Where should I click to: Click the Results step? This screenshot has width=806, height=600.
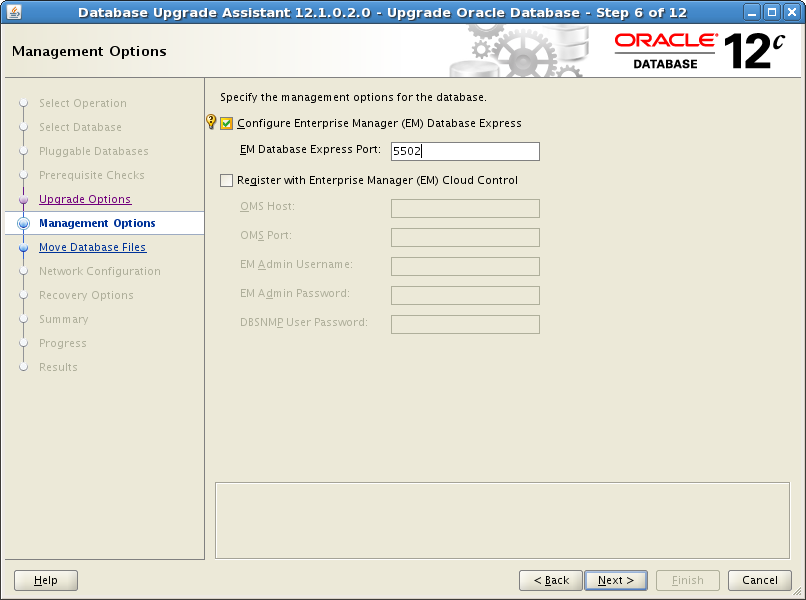click(x=58, y=367)
